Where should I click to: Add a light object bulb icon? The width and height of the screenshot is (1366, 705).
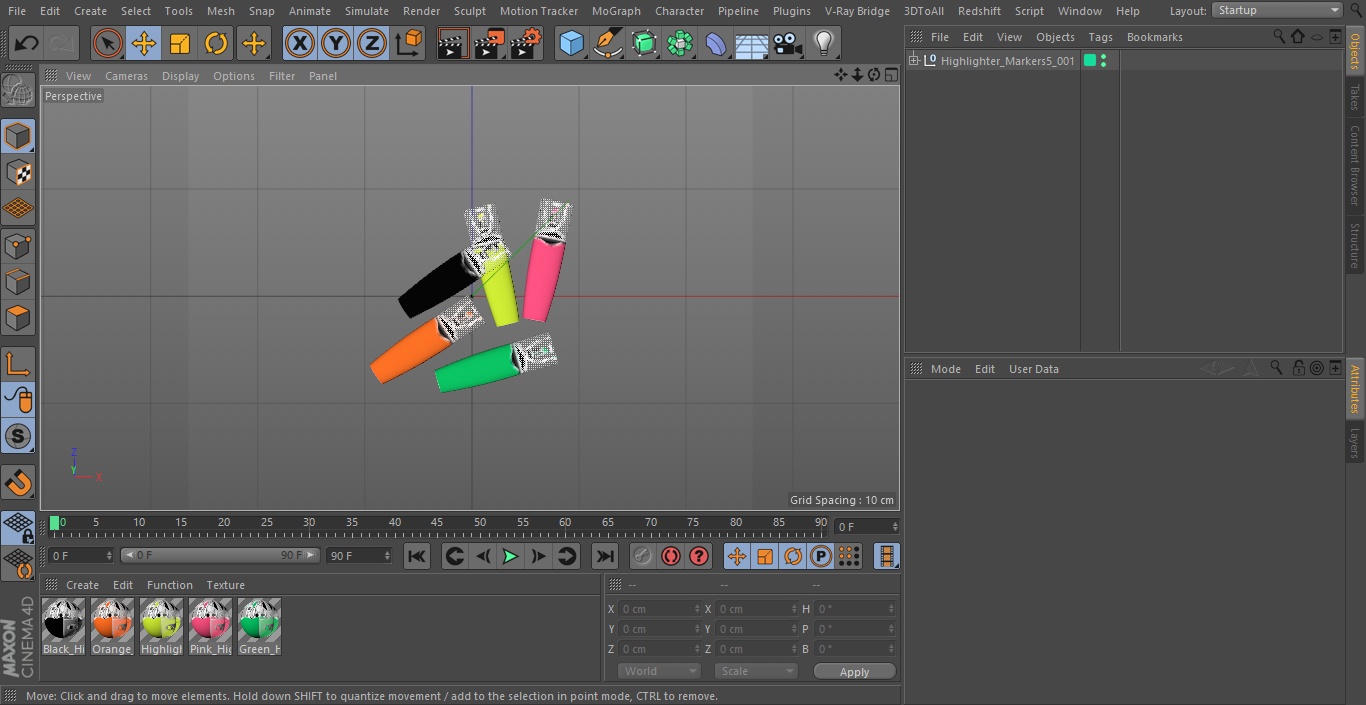pos(824,43)
